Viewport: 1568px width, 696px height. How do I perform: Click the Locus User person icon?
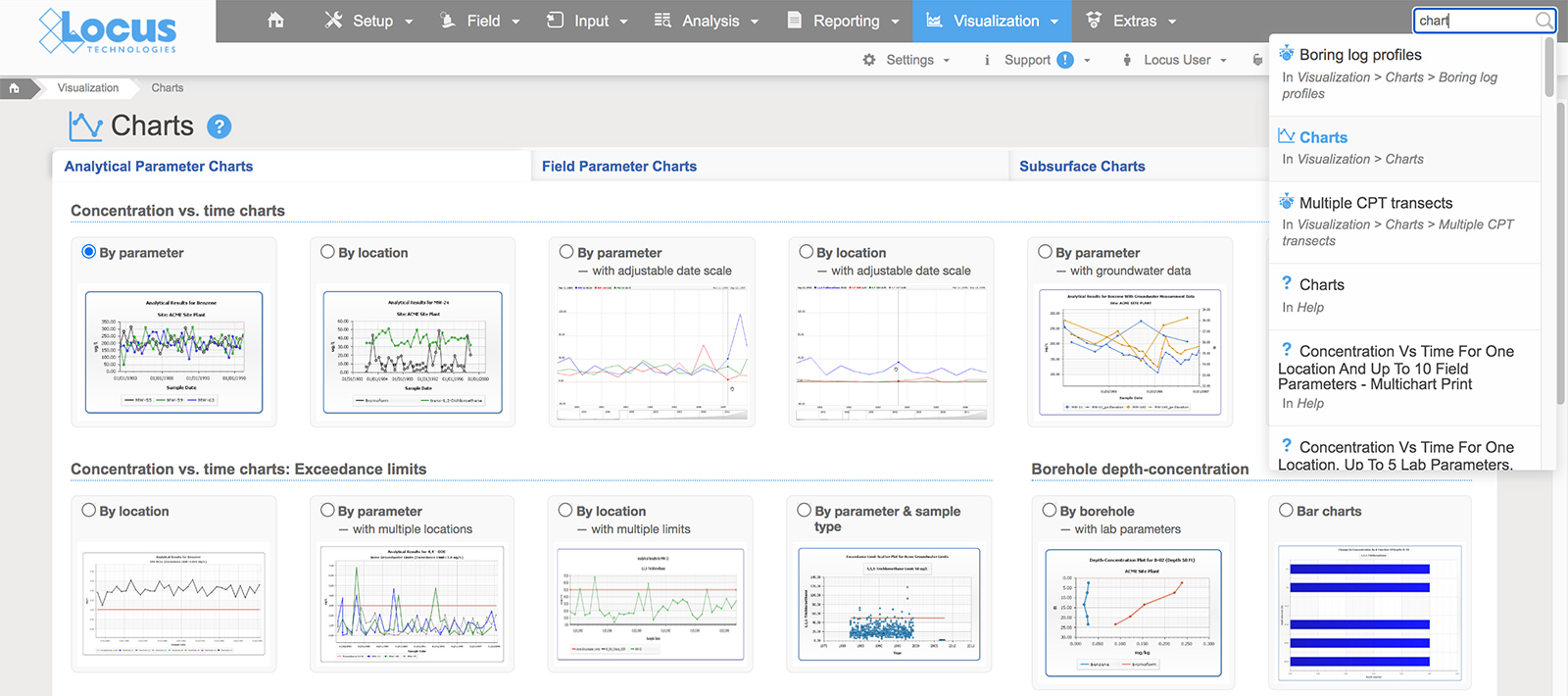tap(1126, 60)
